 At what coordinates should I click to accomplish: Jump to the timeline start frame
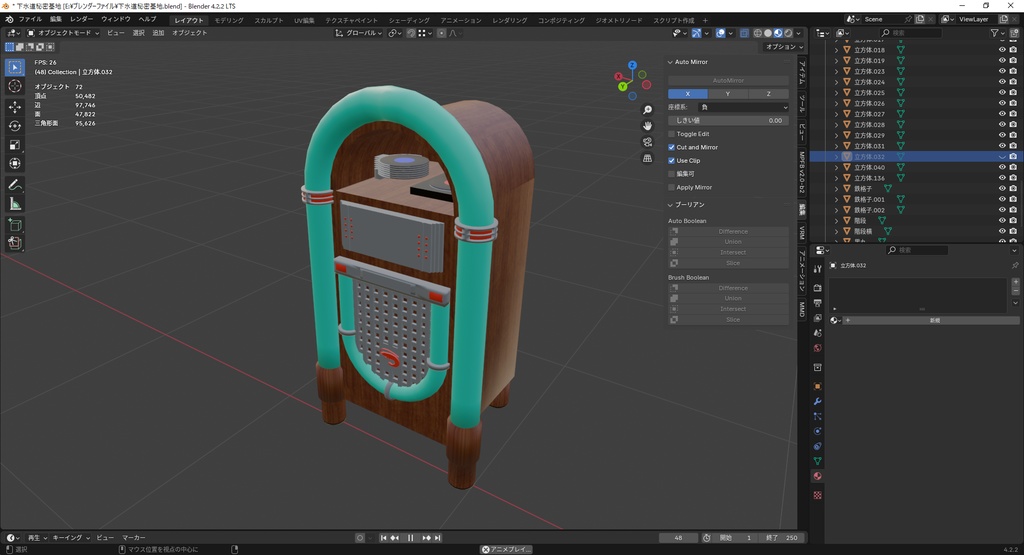383,537
